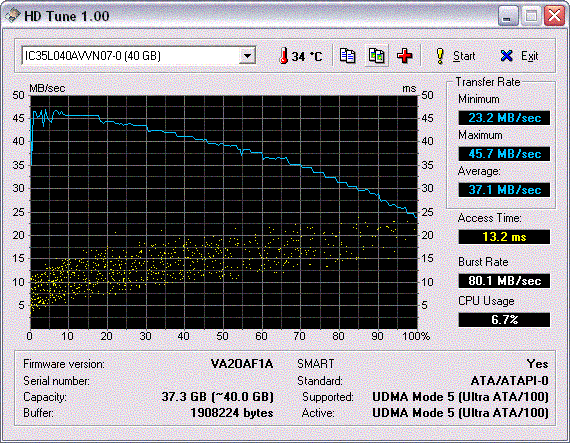Click buffer value 1908224 bytes
Image resolution: width=570 pixels, height=443 pixels.
pyautogui.click(x=232, y=413)
